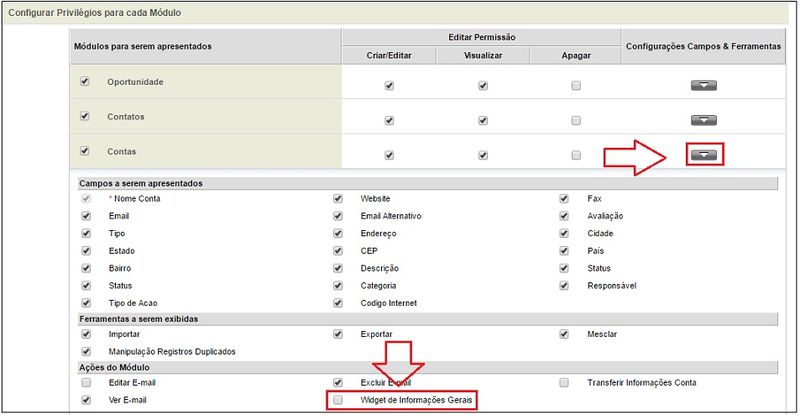
Task: Uncheck the Importar tool checkbox
Action: (x=86, y=334)
